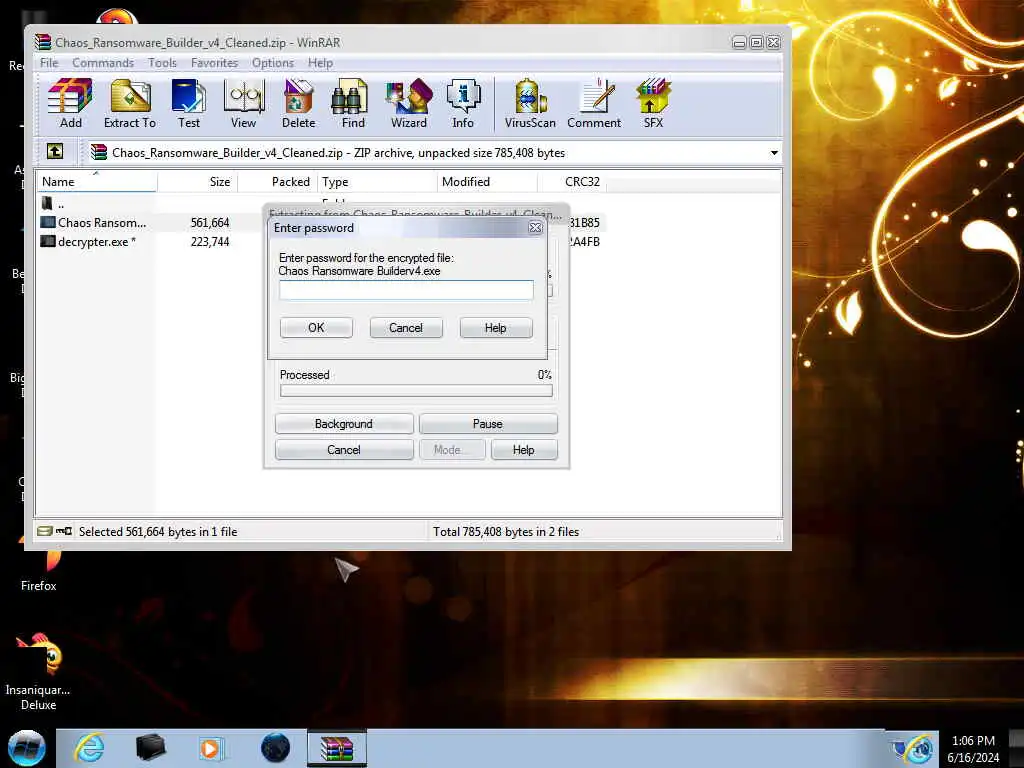Click the Comment toolbar icon
1024x768 pixels.
tap(594, 103)
